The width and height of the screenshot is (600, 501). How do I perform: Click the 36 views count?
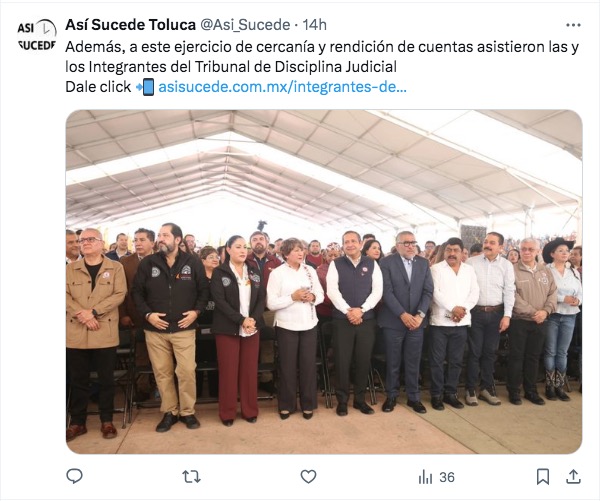click(x=447, y=477)
